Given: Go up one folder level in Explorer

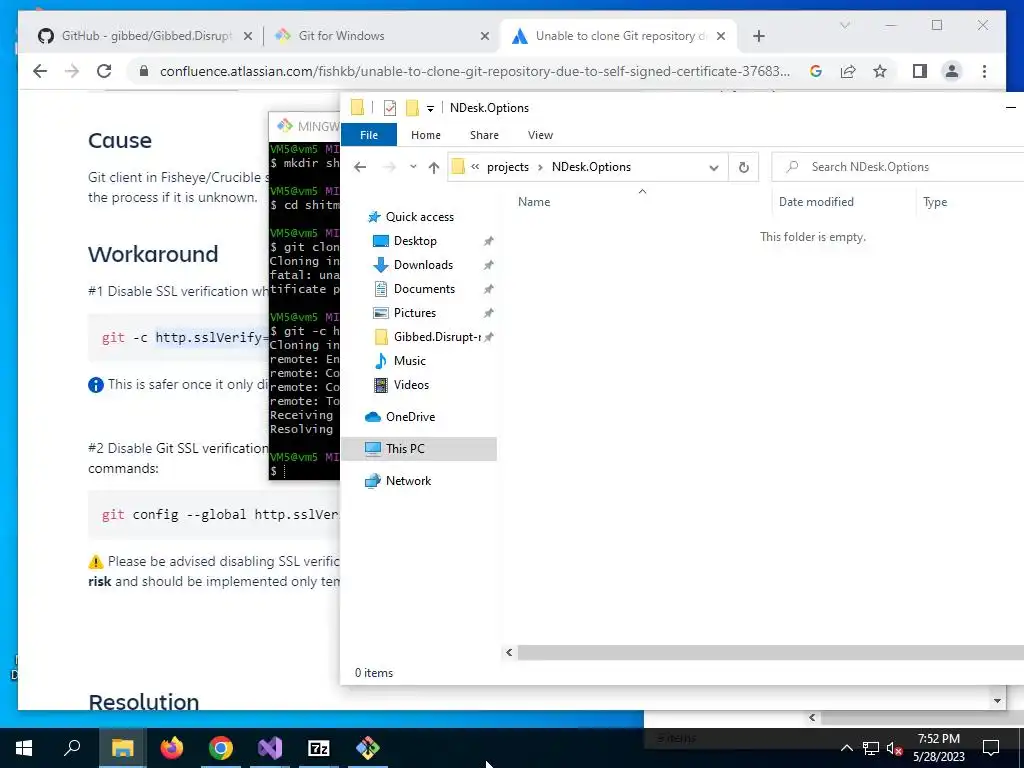Looking at the screenshot, I should point(434,167).
